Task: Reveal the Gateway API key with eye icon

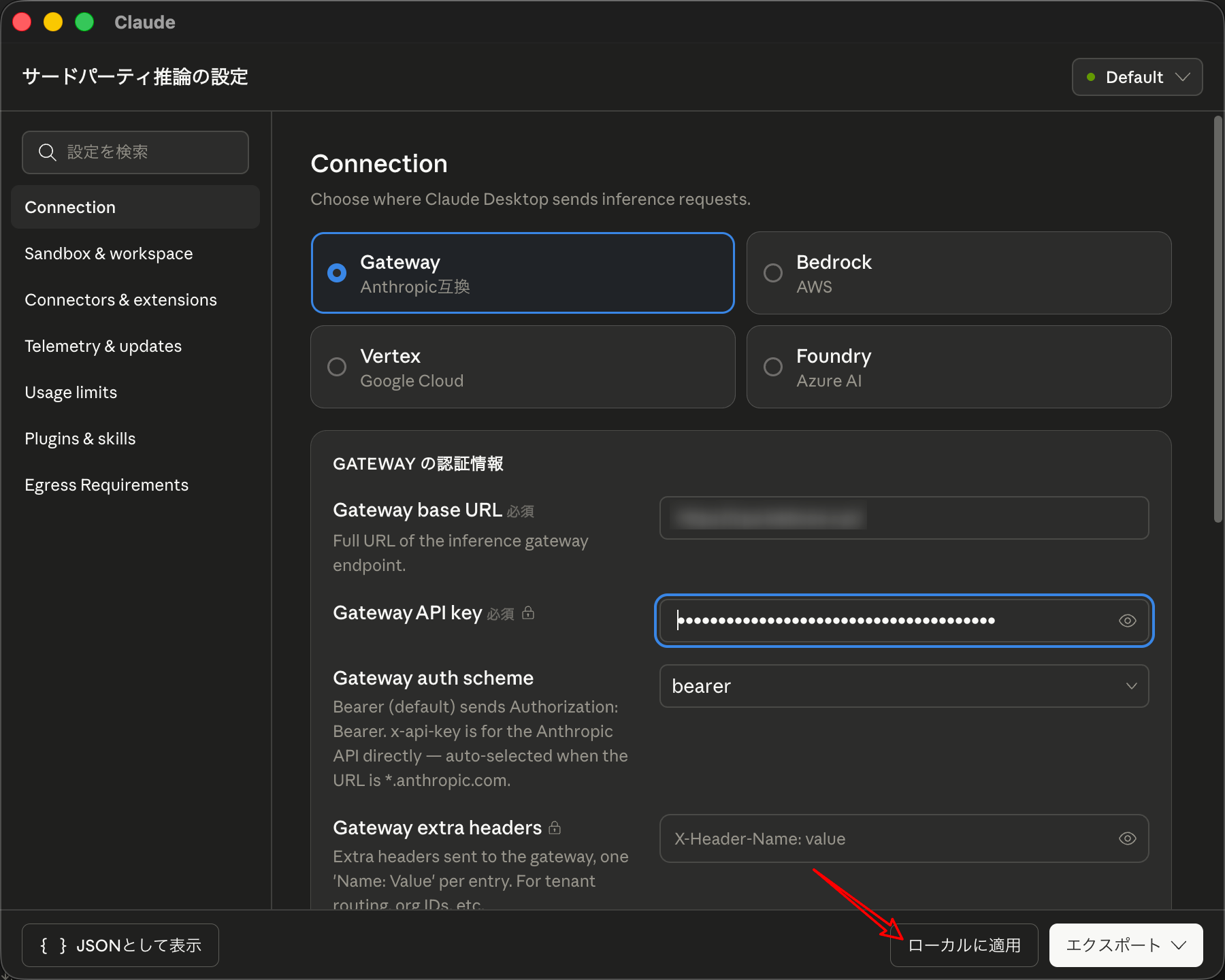Action: click(1127, 621)
